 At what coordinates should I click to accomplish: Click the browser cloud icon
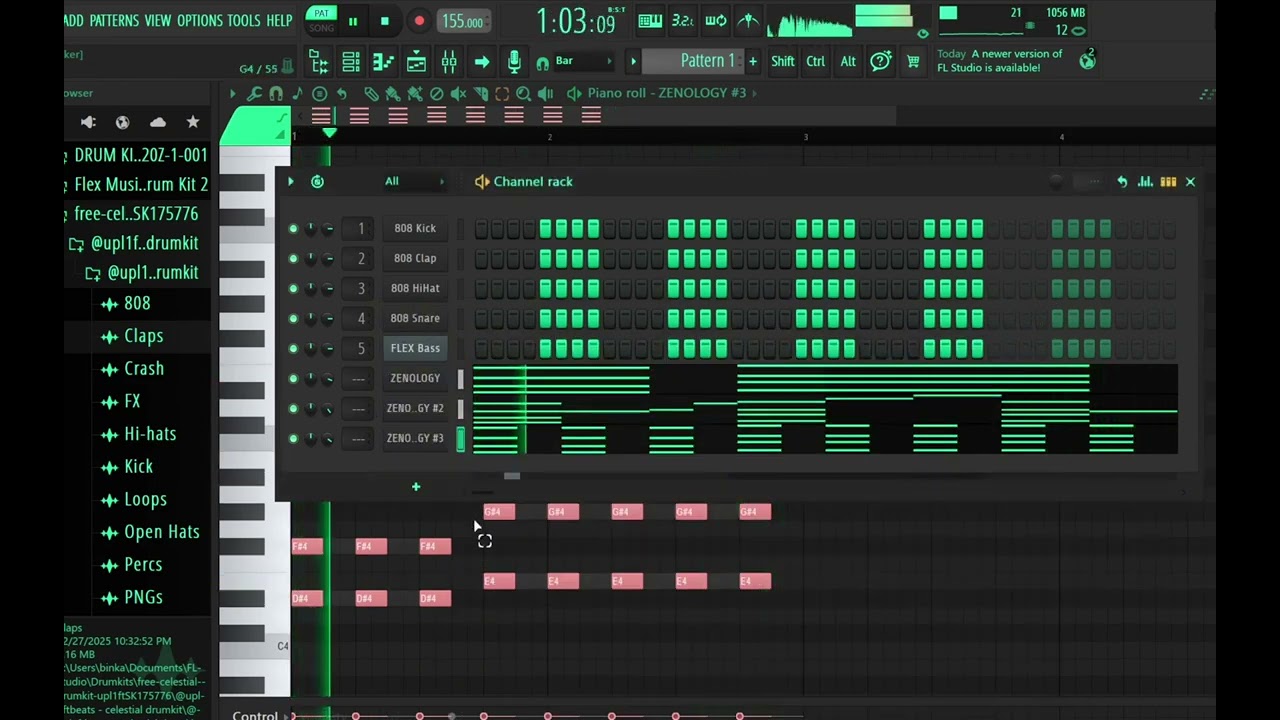coord(158,122)
